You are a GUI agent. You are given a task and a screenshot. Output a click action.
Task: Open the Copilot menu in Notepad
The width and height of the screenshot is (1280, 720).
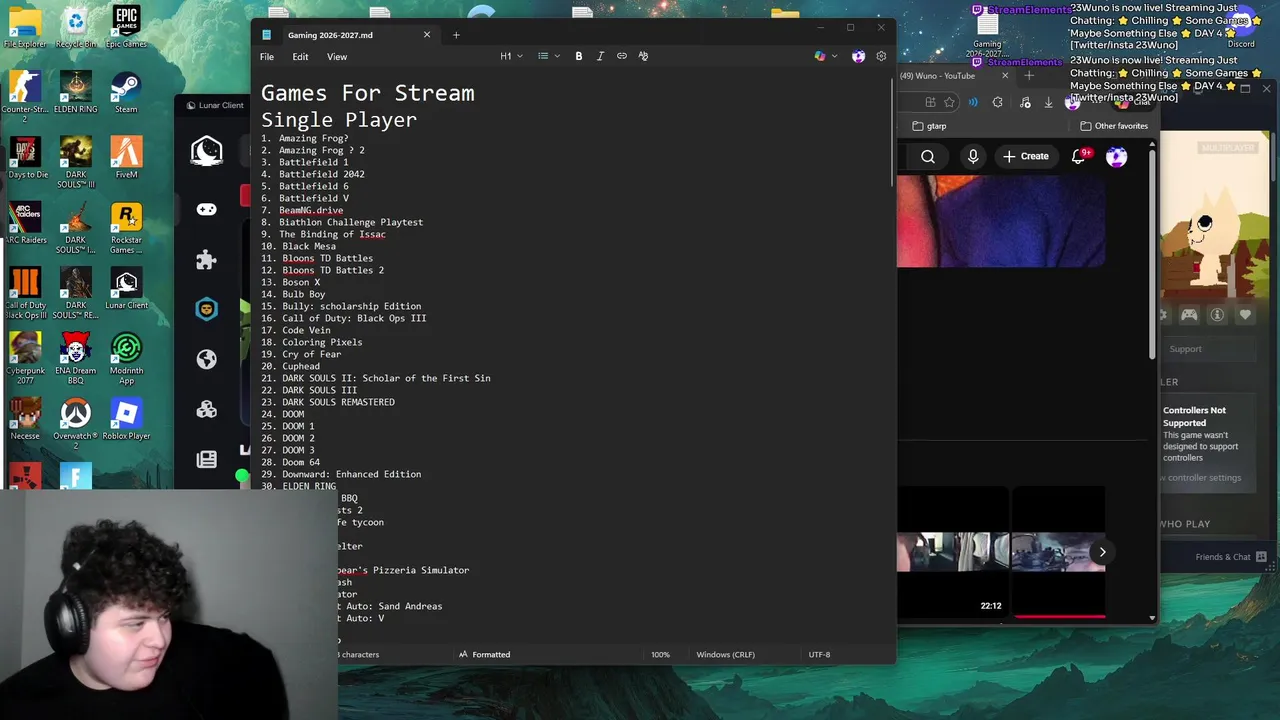point(825,56)
